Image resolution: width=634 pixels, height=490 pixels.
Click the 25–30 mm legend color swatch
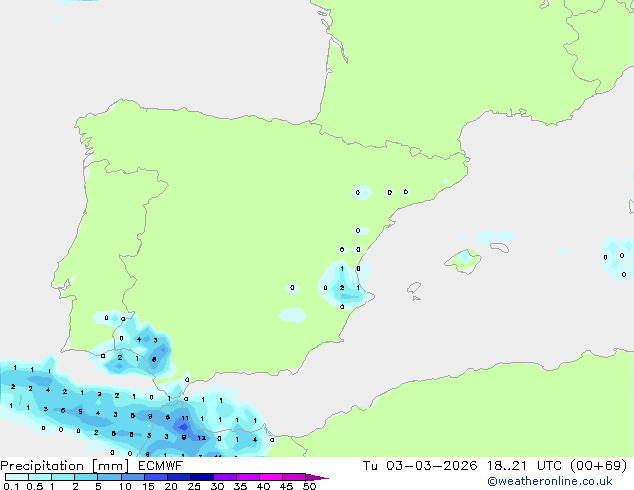tap(201, 477)
